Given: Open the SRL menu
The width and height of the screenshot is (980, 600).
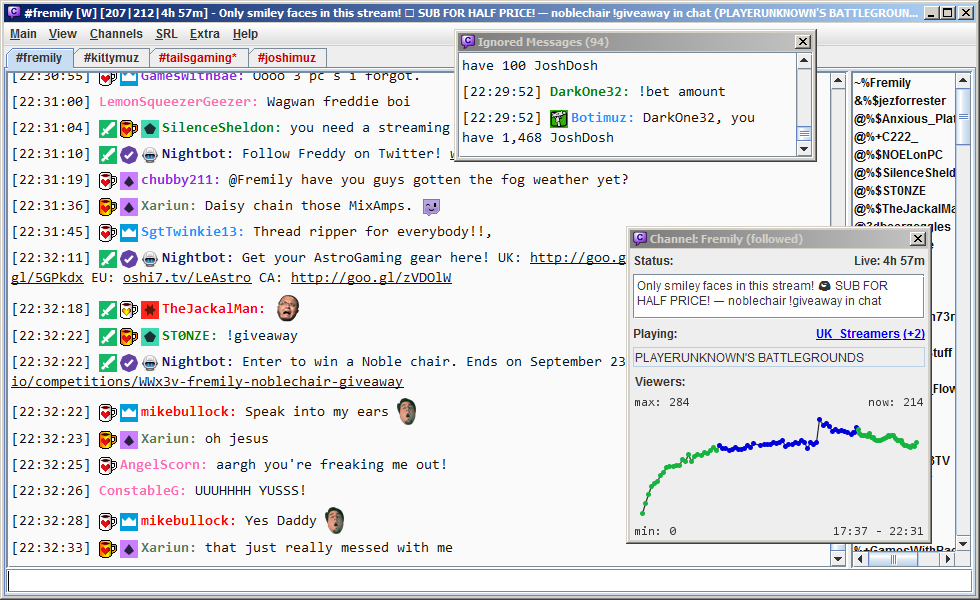Looking at the screenshot, I should 166,34.
